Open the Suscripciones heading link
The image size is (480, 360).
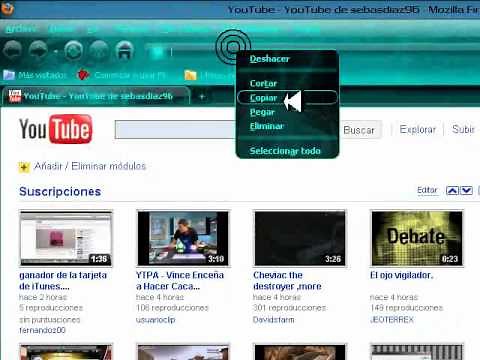[60, 191]
